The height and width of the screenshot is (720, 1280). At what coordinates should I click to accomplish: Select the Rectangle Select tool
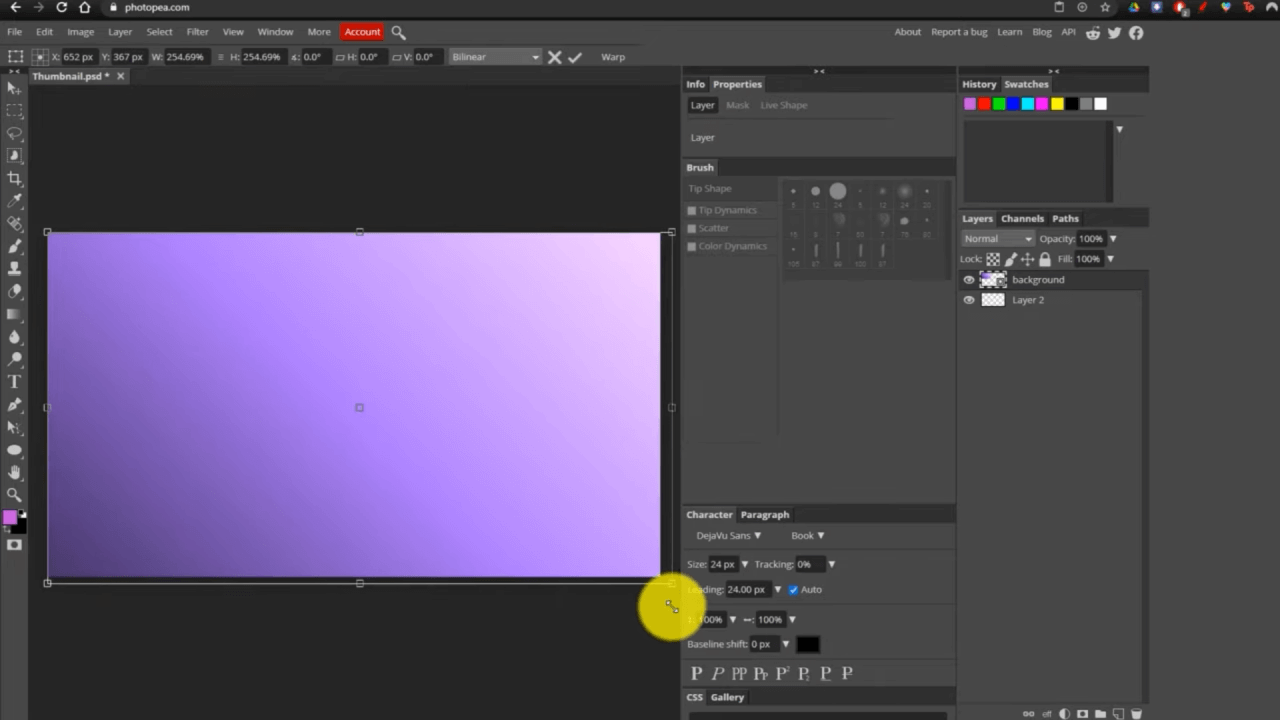(x=15, y=111)
